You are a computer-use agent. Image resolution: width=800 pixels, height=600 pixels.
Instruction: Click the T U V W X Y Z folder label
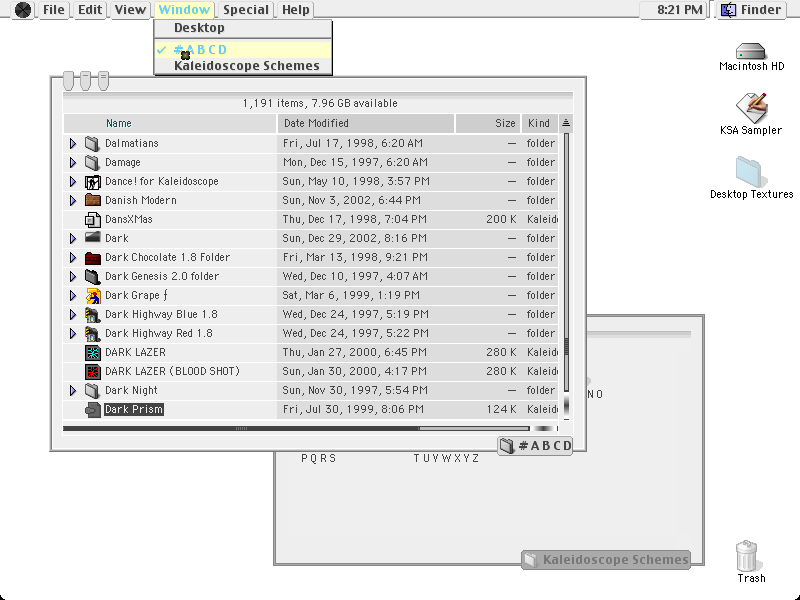point(446,458)
